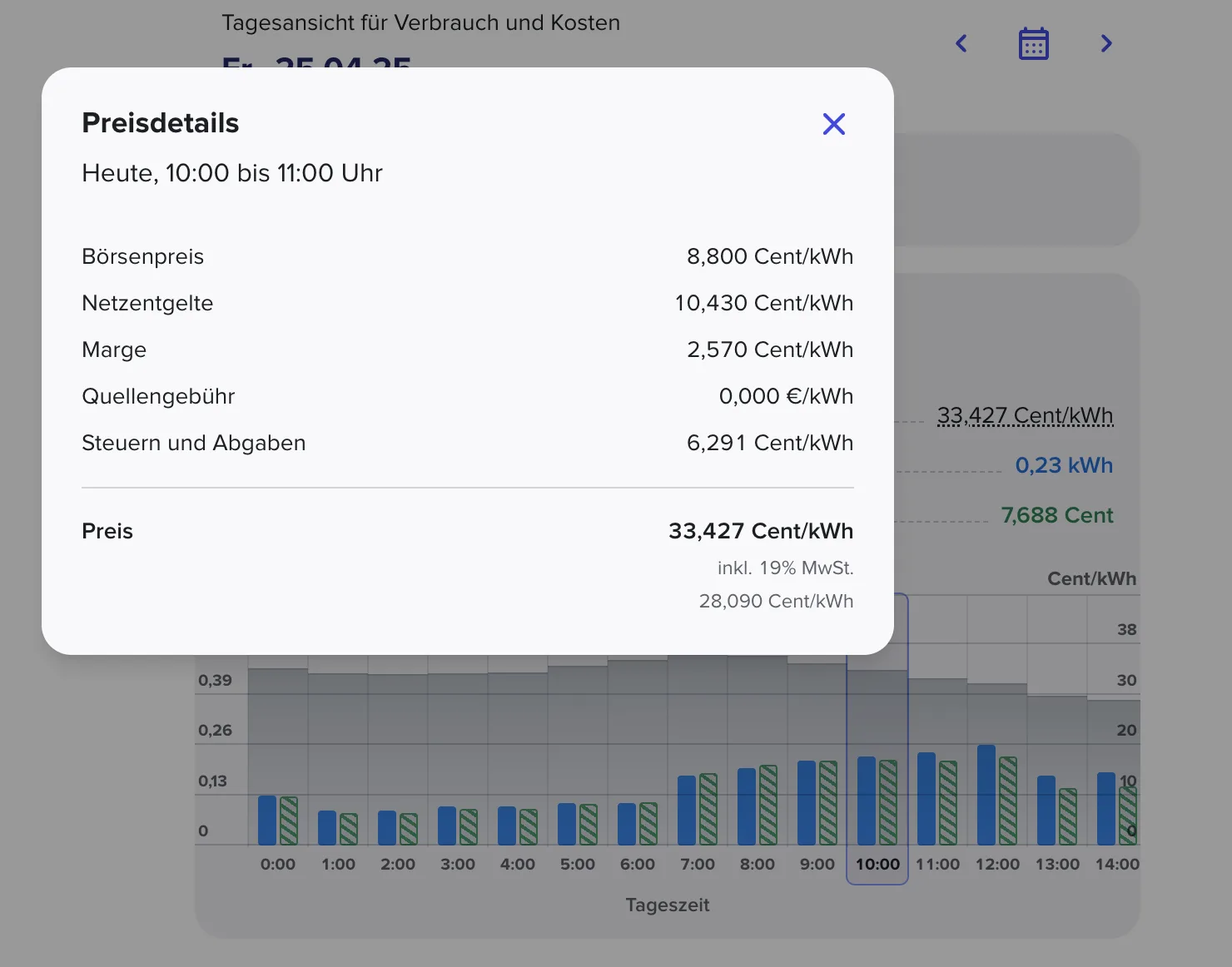Click the green hatched cost bar at 8:00

[768, 805]
